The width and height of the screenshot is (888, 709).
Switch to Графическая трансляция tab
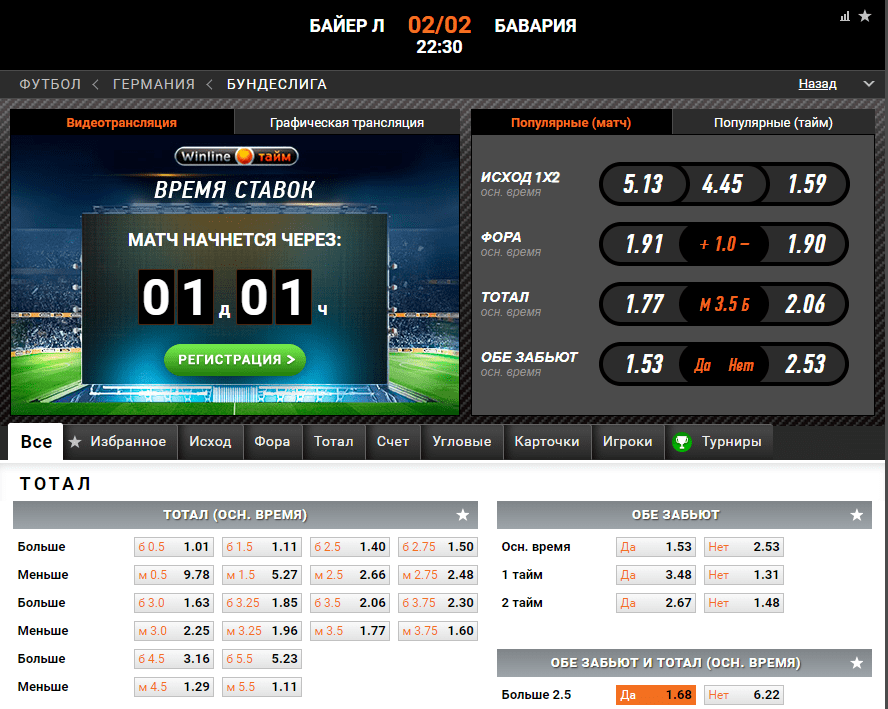pyautogui.click(x=347, y=123)
